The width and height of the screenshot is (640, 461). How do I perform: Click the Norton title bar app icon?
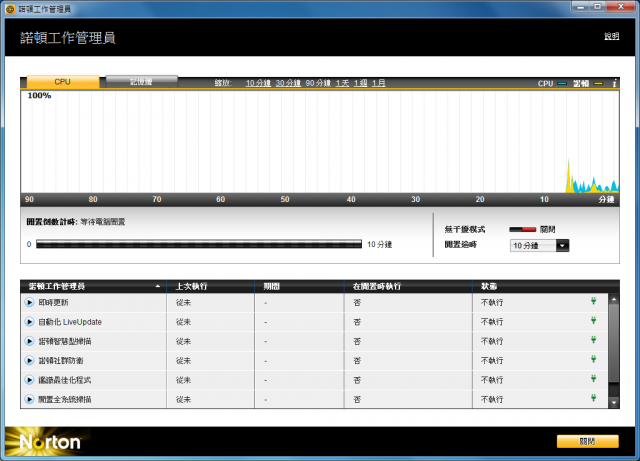click(10, 9)
